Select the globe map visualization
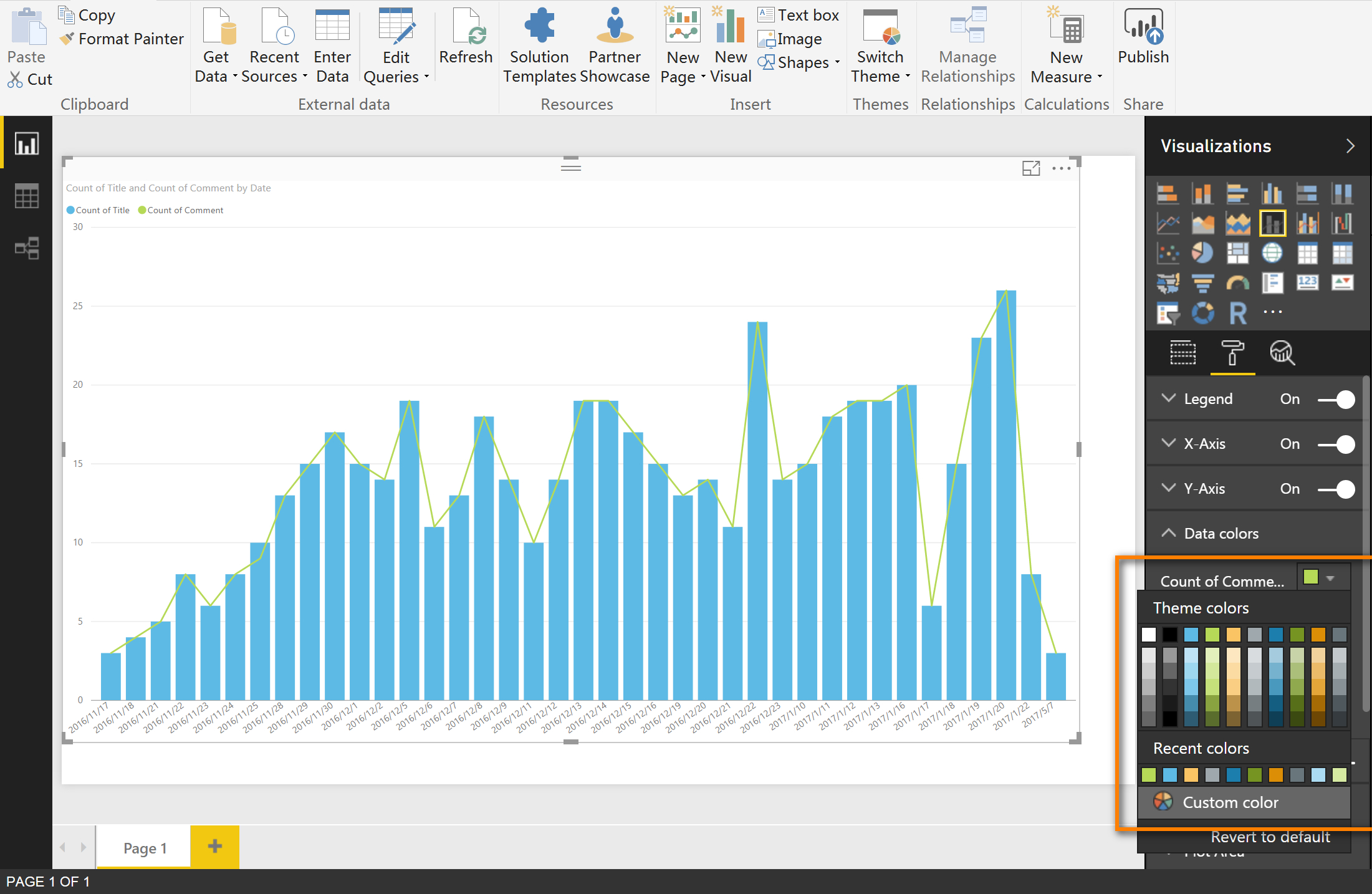This screenshot has height=894, width=1372. pyautogui.click(x=1272, y=252)
